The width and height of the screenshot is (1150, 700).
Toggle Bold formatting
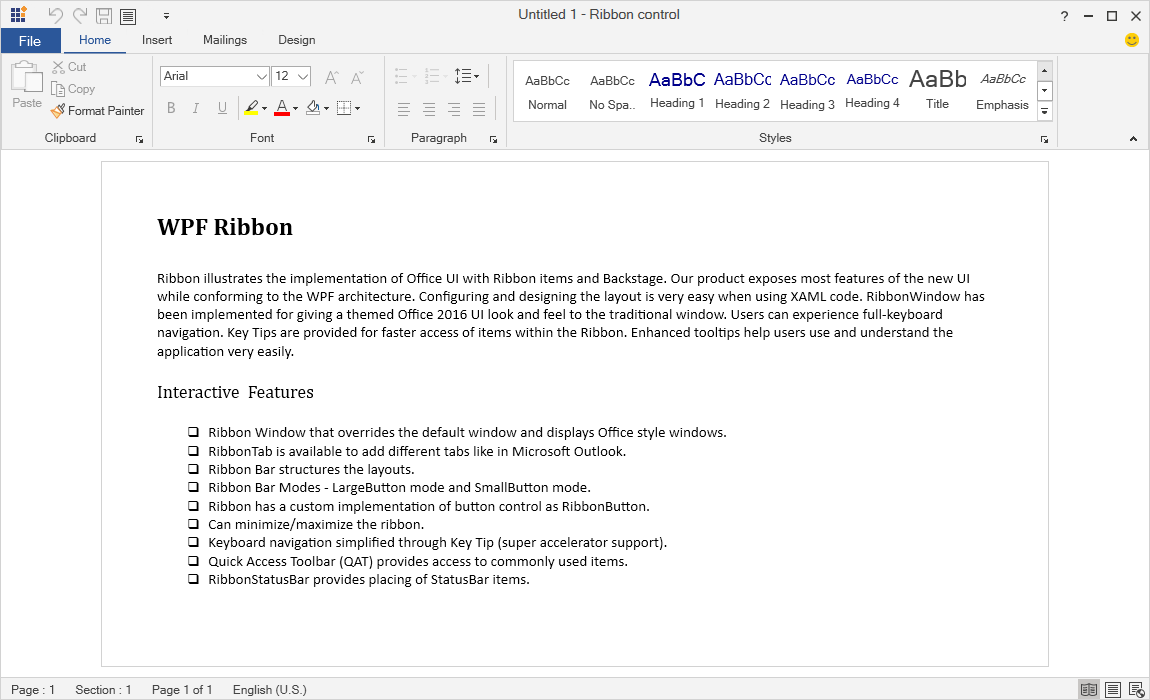171,107
